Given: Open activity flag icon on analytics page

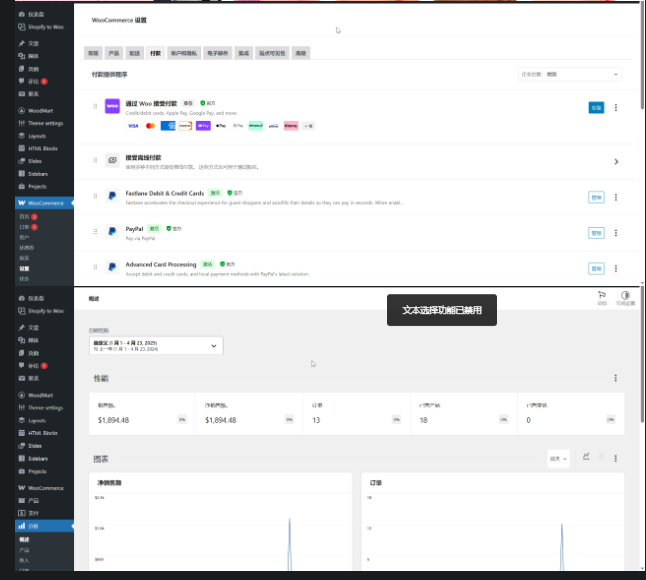Looking at the screenshot, I should [x=602, y=297].
